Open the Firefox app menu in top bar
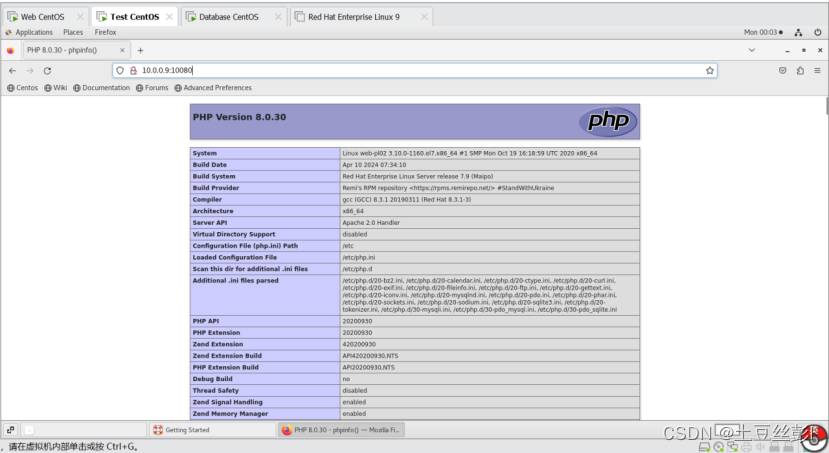Image resolution: width=829 pixels, height=453 pixels. pos(105,32)
